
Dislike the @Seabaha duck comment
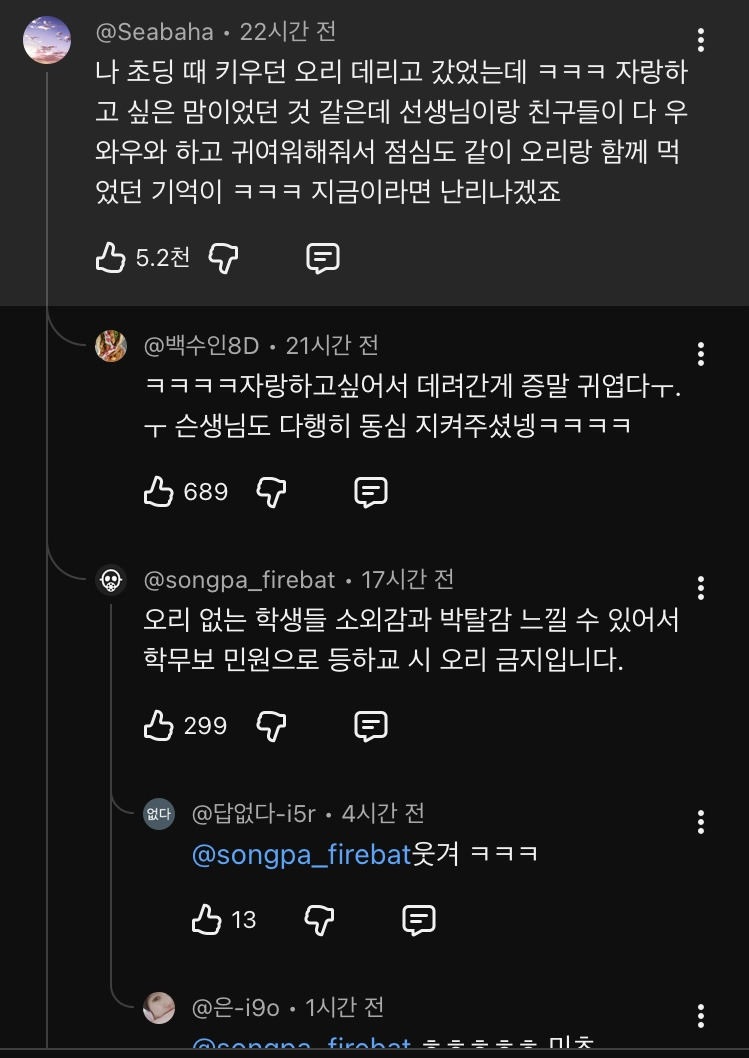pyautogui.click(x=223, y=258)
